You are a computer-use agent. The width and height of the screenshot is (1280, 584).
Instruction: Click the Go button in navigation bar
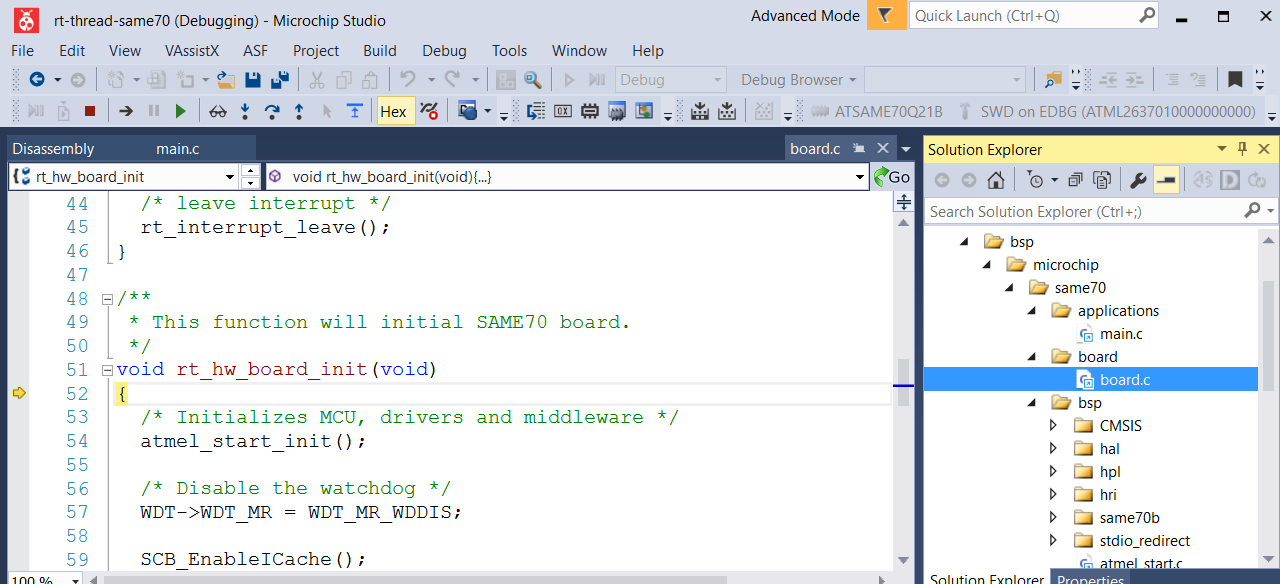(x=892, y=177)
